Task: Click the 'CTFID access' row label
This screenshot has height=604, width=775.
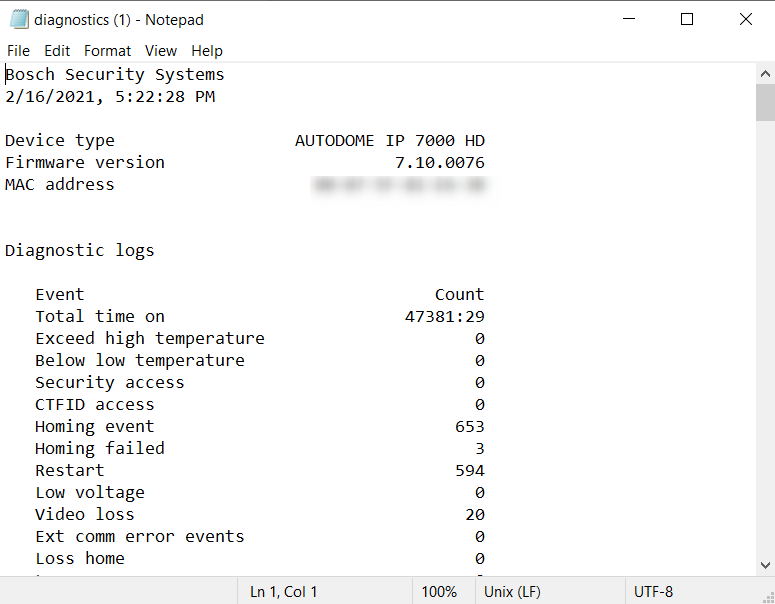Action: 95,405
